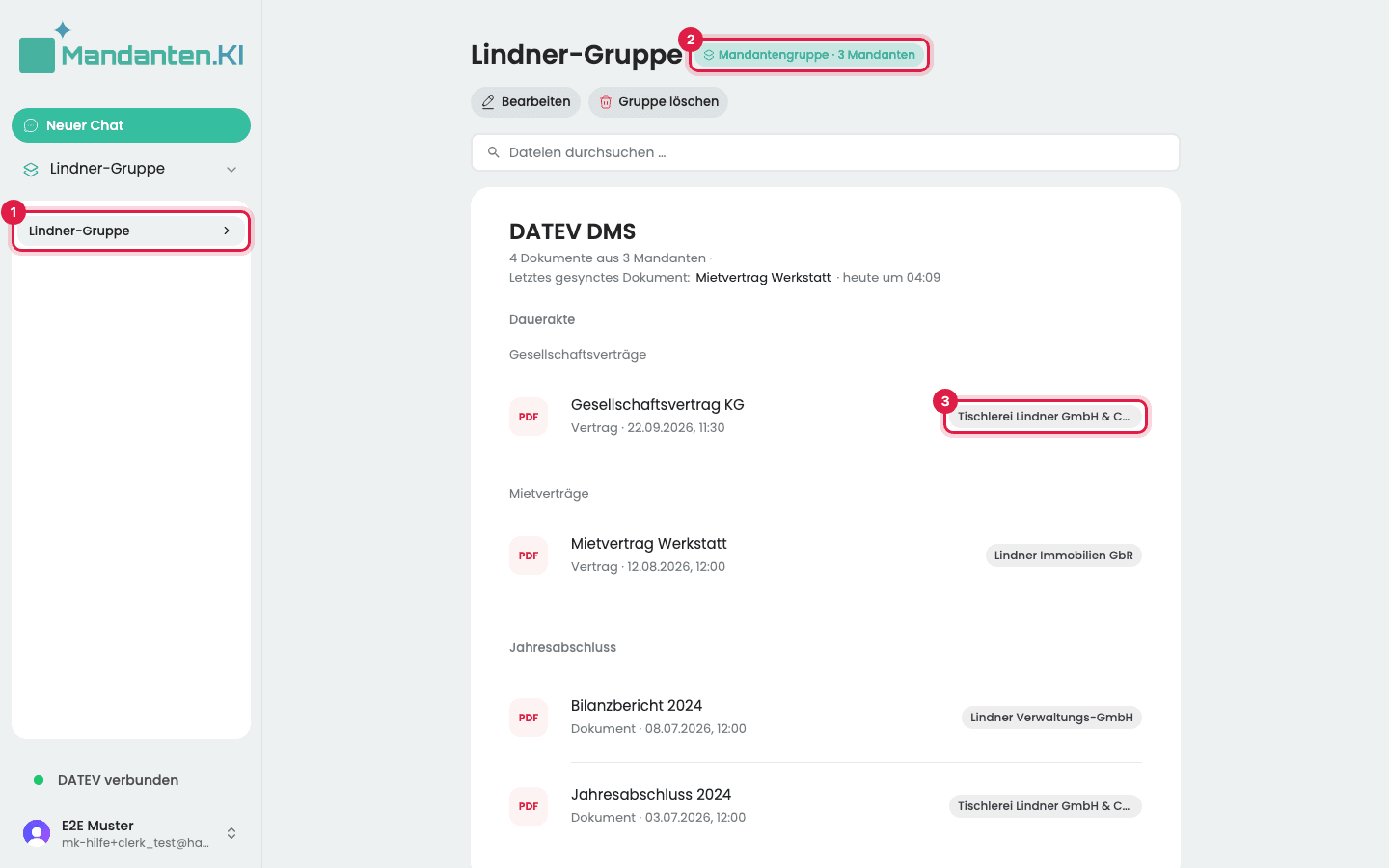
Task: Click the Tischlerei Lindner tag beside Gesellschaftsvertrag KG
Action: (x=1046, y=417)
